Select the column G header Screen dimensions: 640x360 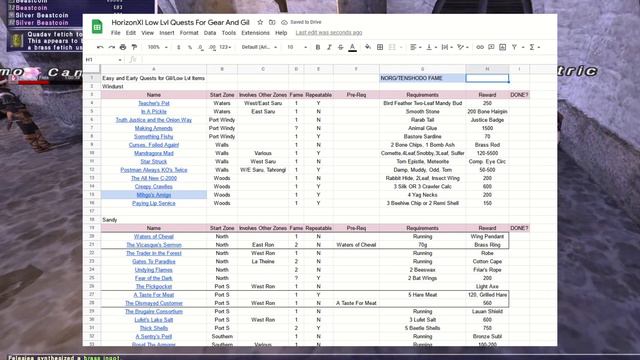pos(422,69)
